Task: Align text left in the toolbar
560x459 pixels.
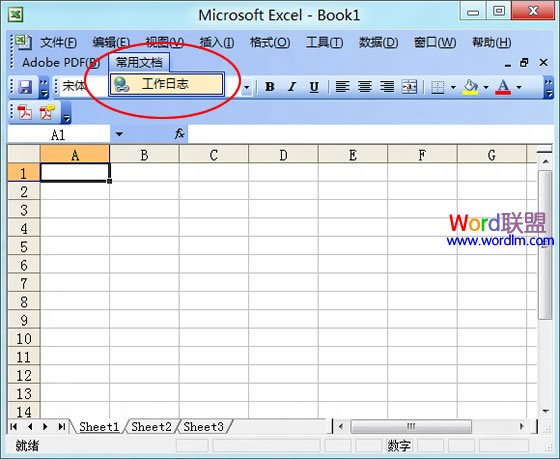Action: 342,86
